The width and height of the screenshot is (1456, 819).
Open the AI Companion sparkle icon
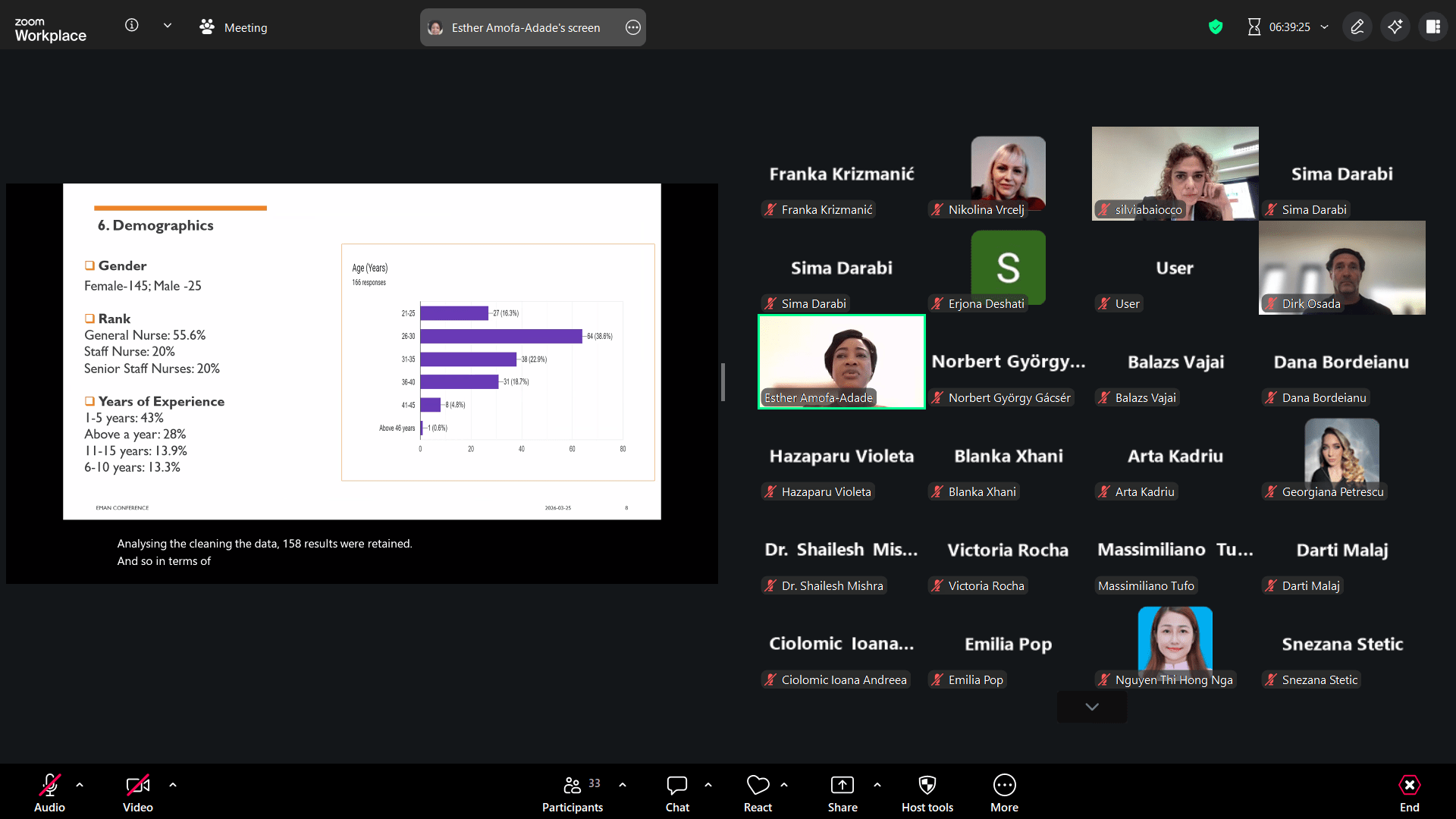pos(1395,27)
